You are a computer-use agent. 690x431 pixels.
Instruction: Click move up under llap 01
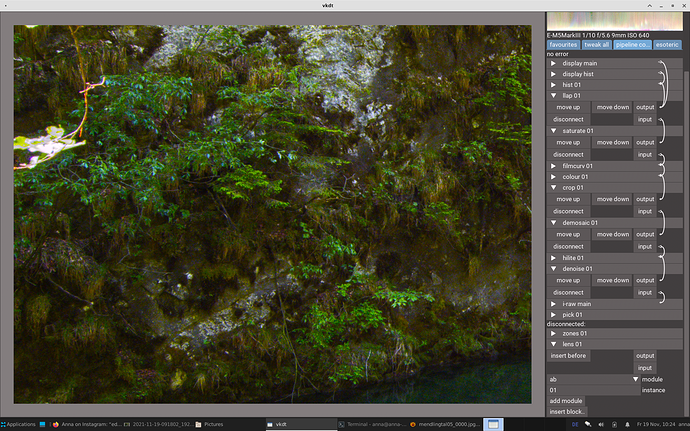568,107
